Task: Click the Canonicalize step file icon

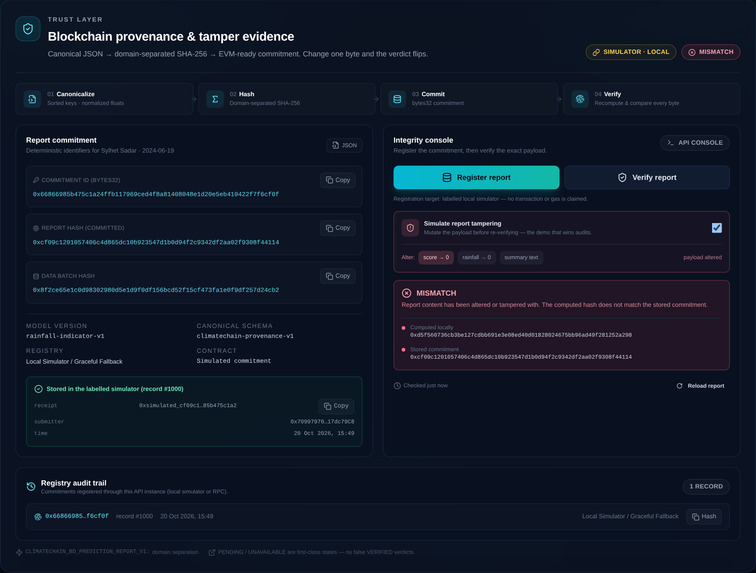Action: click(x=32, y=99)
